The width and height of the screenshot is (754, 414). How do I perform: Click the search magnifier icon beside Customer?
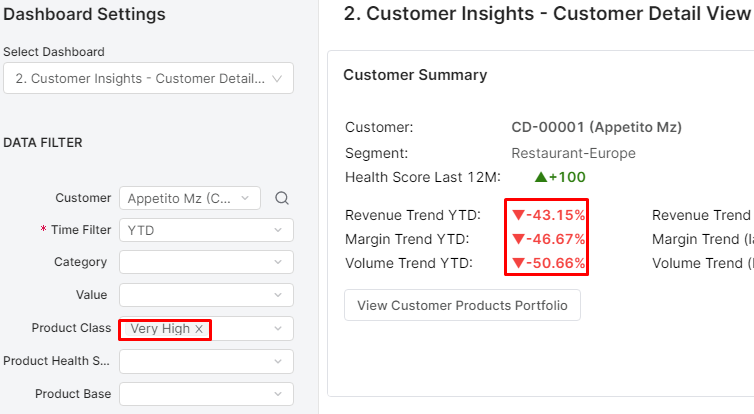coord(282,198)
